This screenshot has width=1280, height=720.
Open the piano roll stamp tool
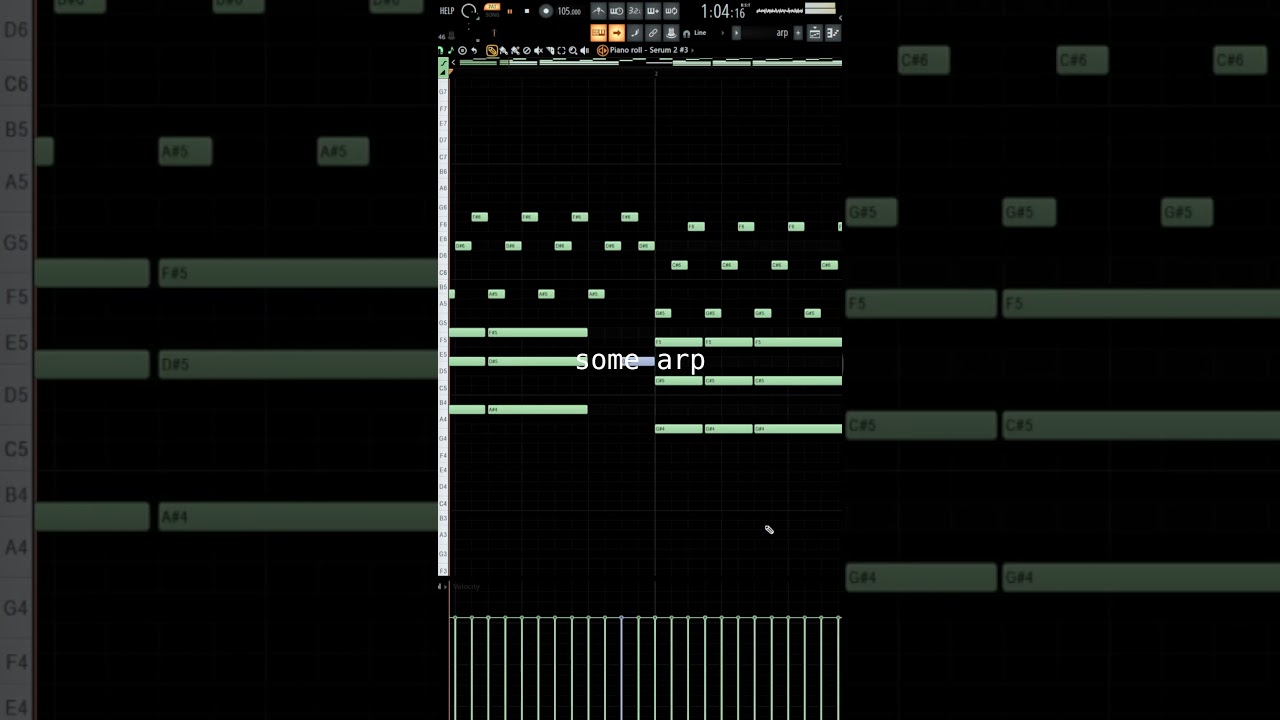[x=462, y=50]
